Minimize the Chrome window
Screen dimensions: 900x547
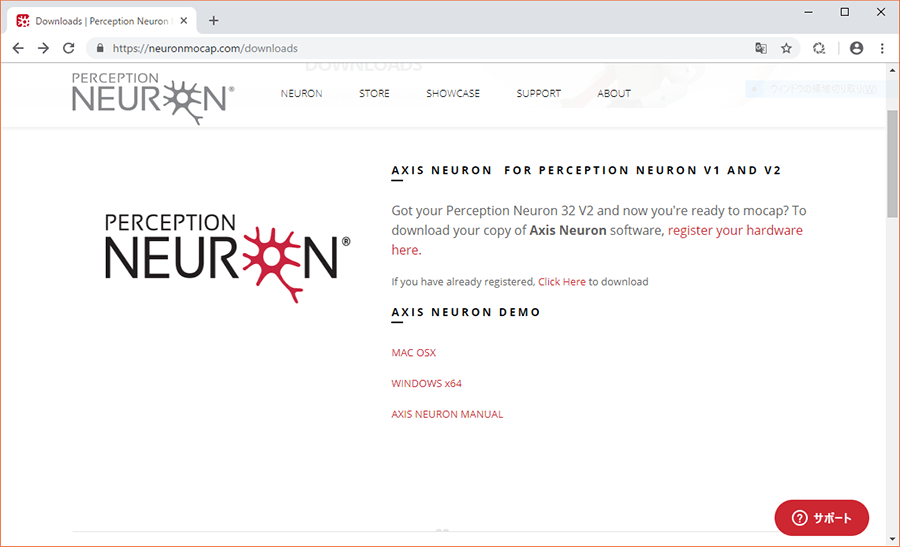coord(808,12)
